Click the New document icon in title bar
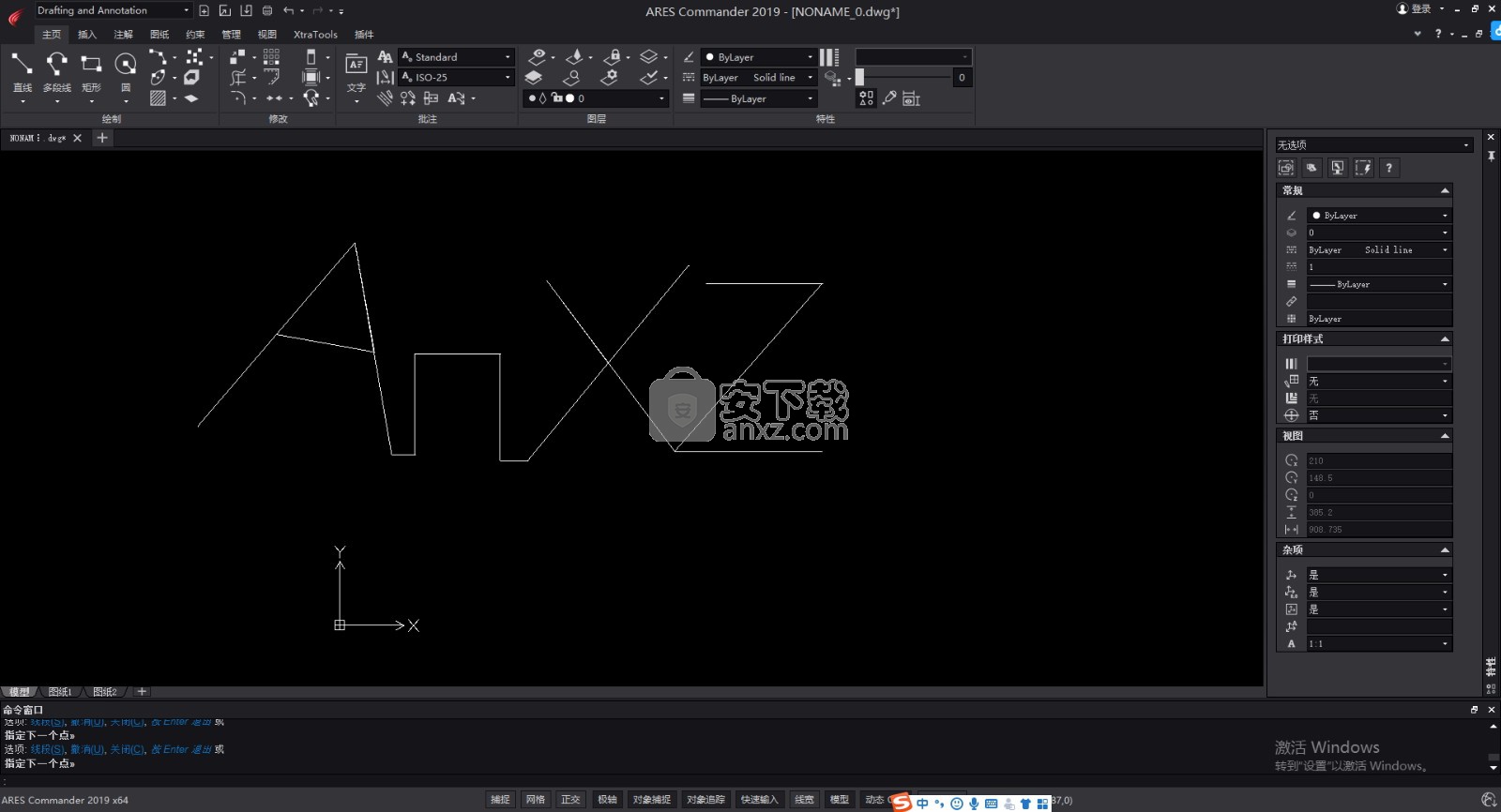The width and height of the screenshot is (1501, 812). pos(204,10)
